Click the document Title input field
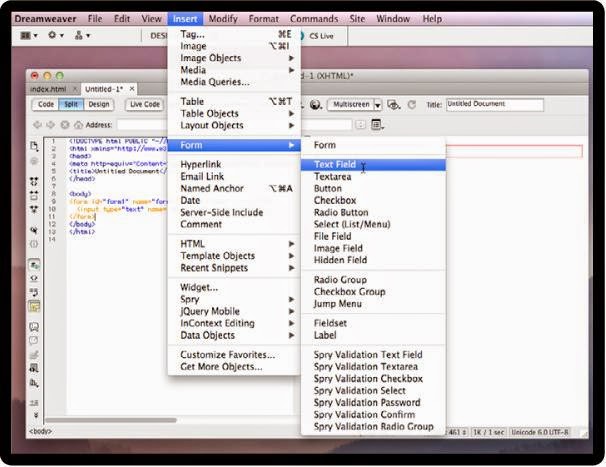Screen dimensions: 606x467 tap(495, 105)
